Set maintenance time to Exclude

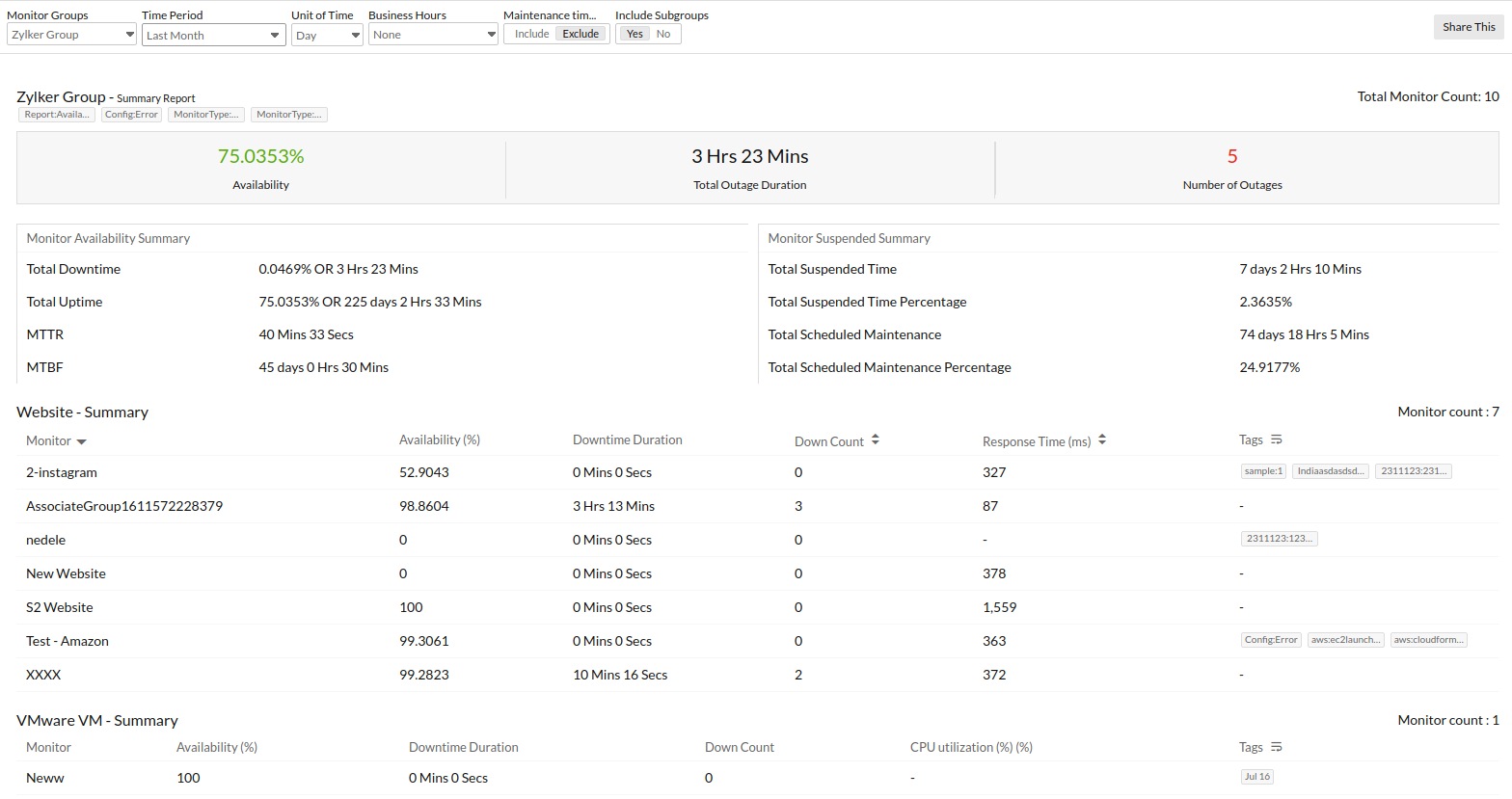click(x=580, y=34)
